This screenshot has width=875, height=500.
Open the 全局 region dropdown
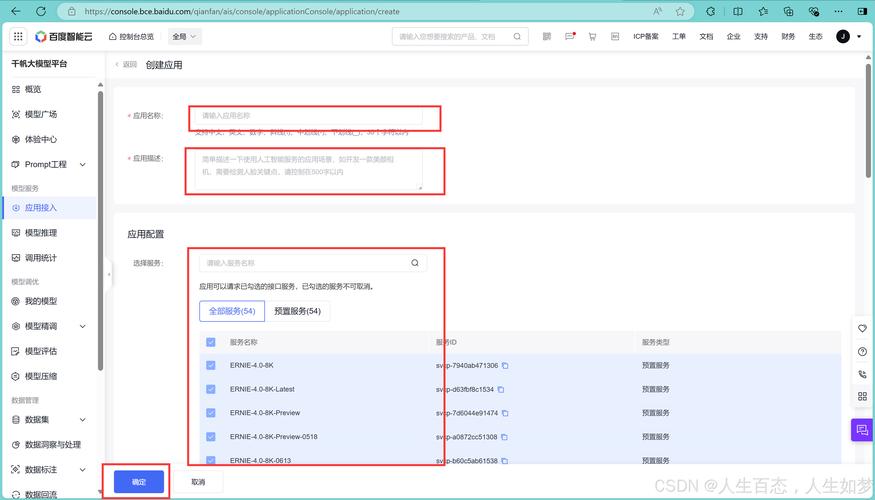[x=185, y=36]
